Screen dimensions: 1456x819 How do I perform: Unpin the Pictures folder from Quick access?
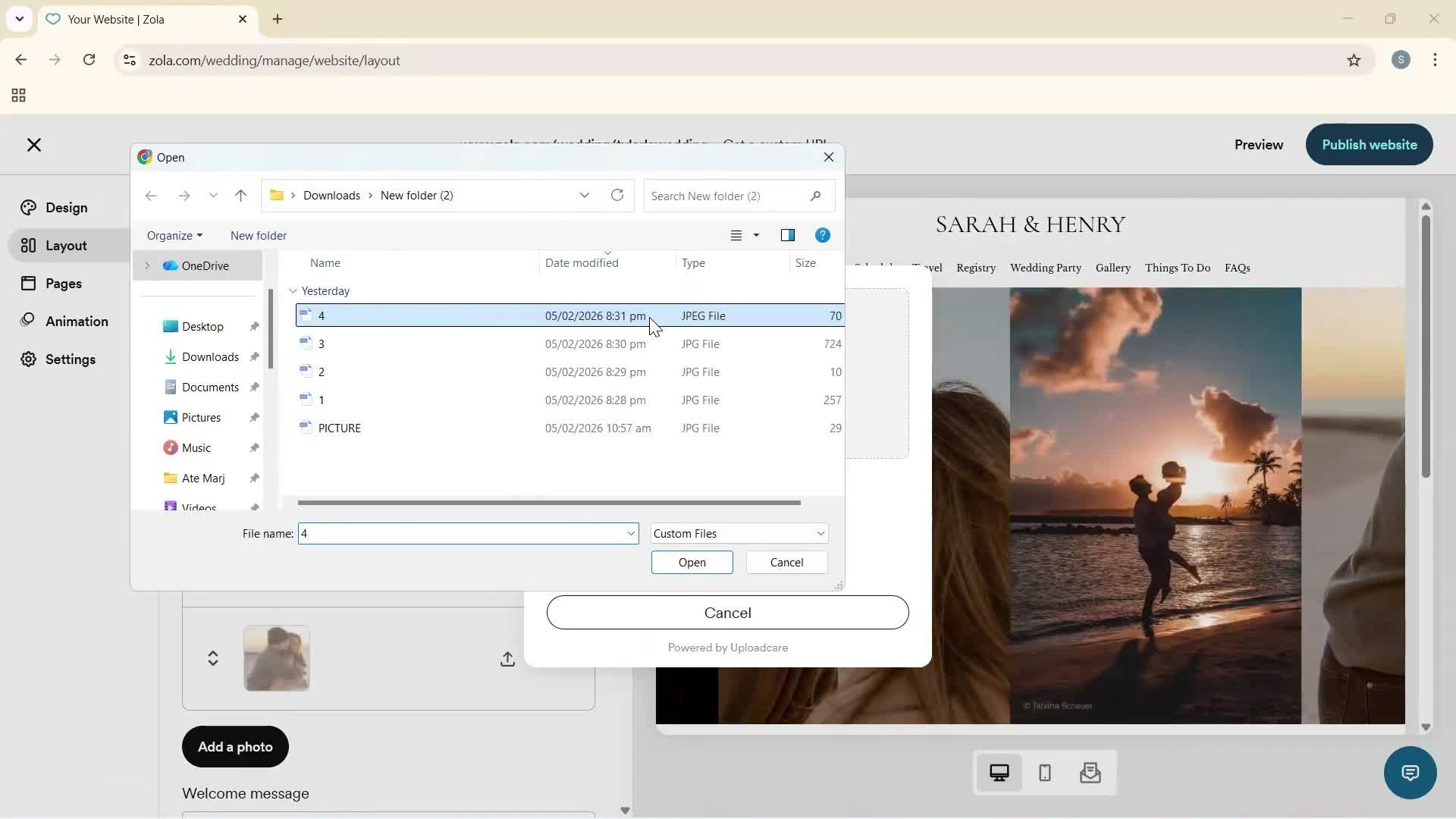[x=255, y=417]
